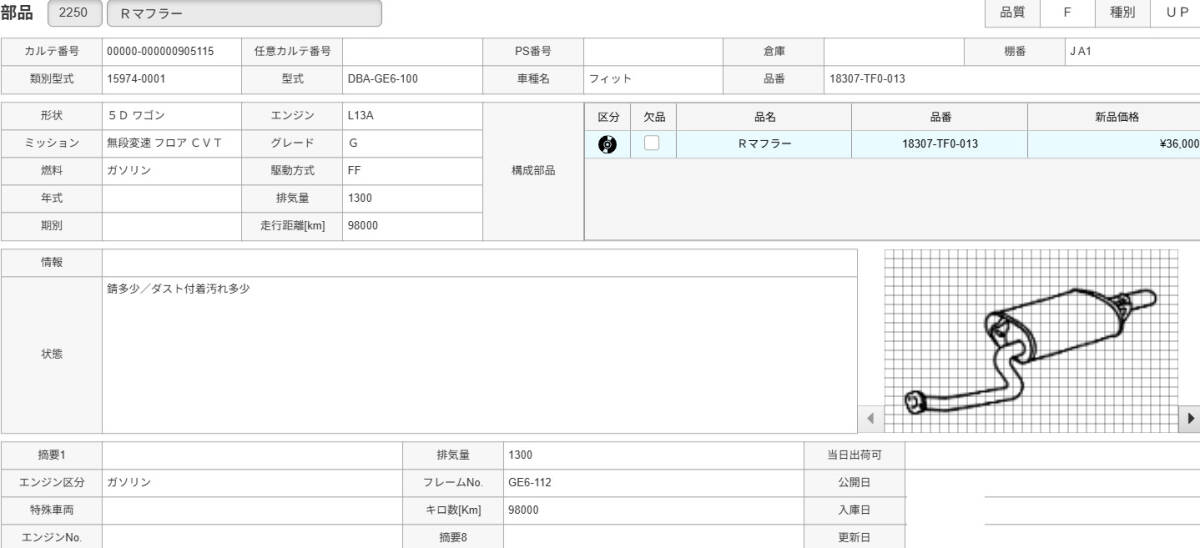Select the 品質 value F
Image resolution: width=1200 pixels, height=548 pixels.
point(1067,13)
